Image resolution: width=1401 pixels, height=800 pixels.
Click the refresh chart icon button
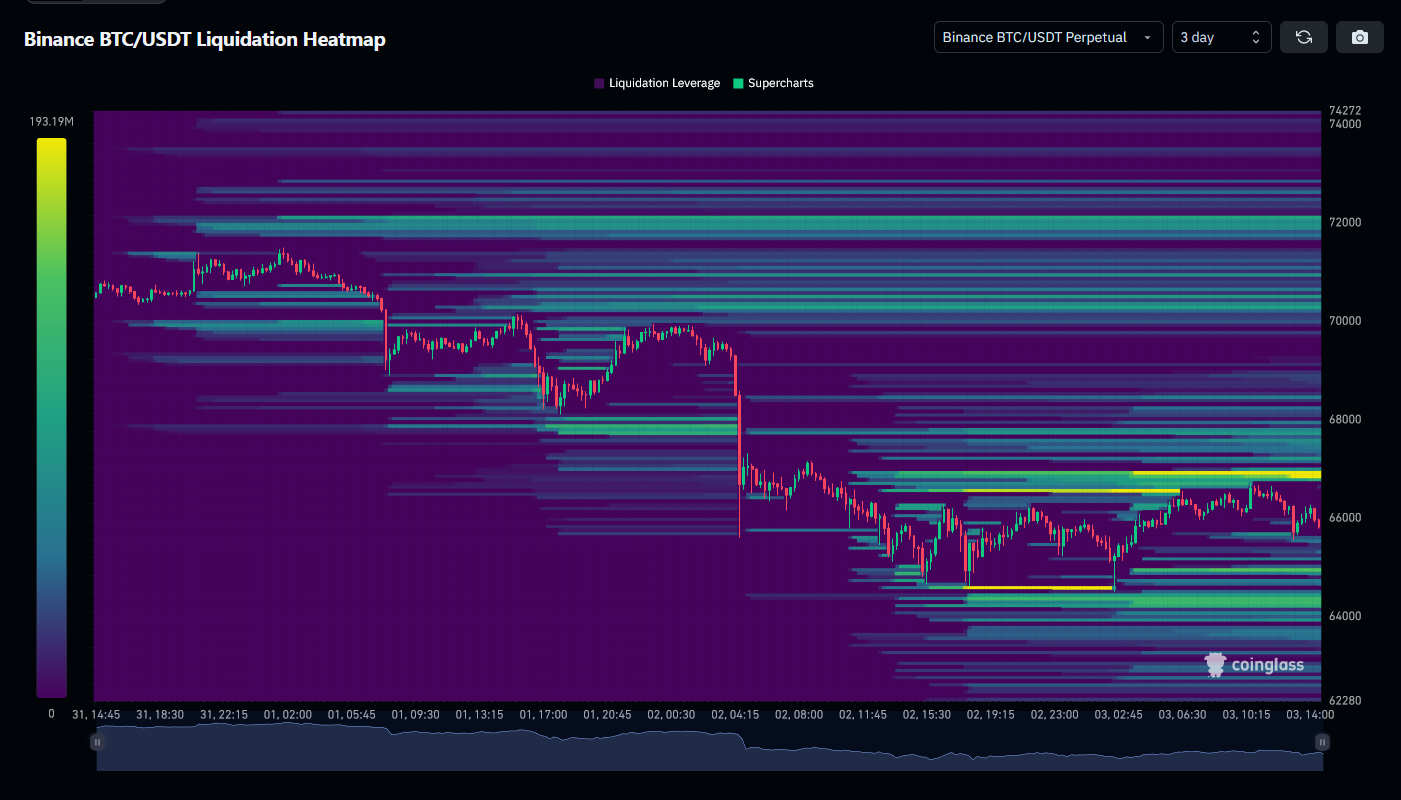1304,37
